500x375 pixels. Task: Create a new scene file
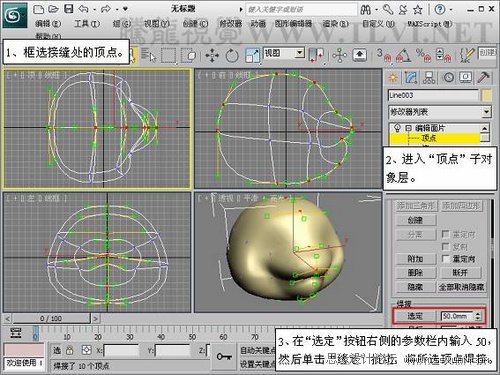38,9
